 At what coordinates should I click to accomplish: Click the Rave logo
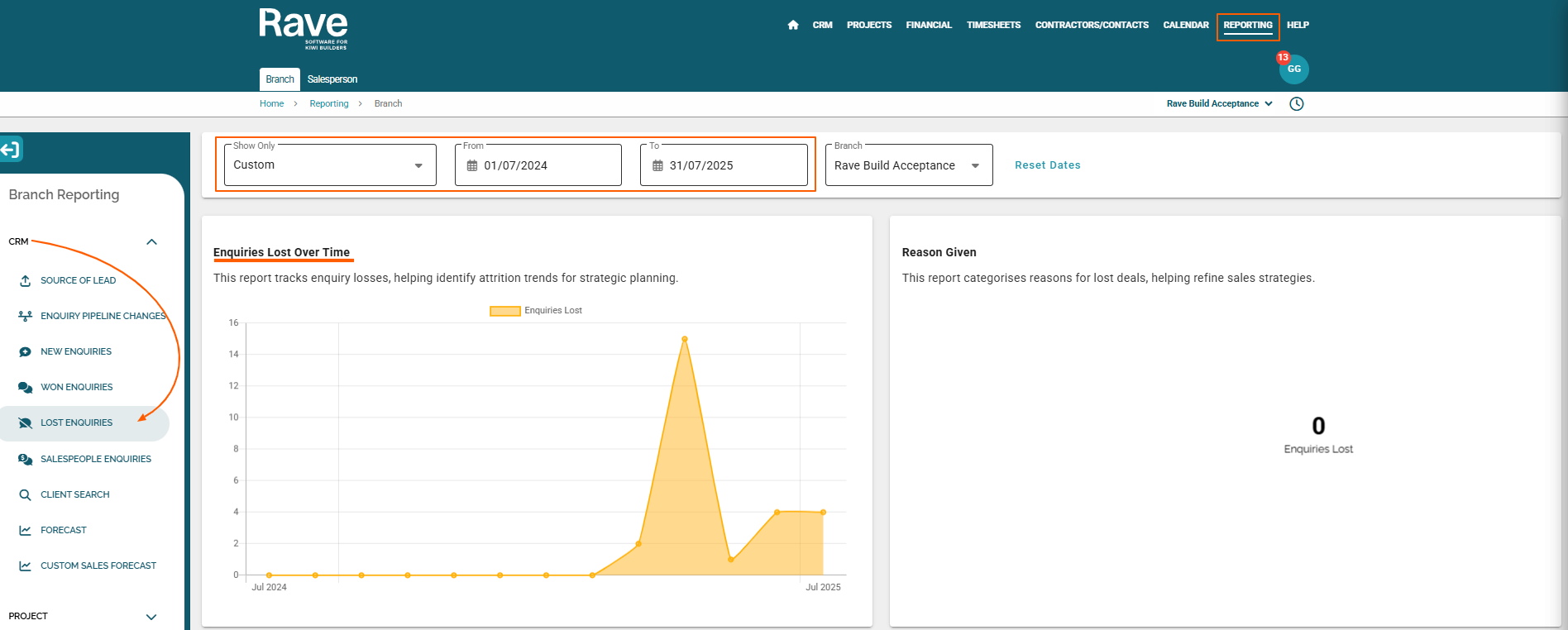pos(304,29)
